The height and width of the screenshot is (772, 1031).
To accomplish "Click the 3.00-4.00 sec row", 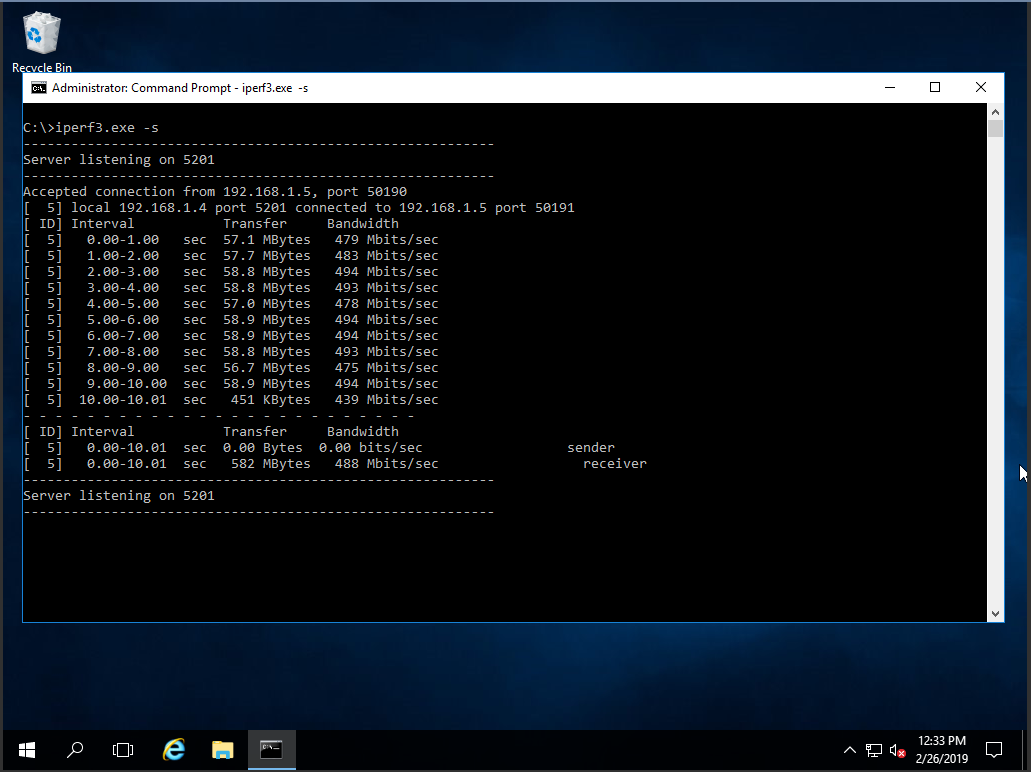I will point(231,288).
